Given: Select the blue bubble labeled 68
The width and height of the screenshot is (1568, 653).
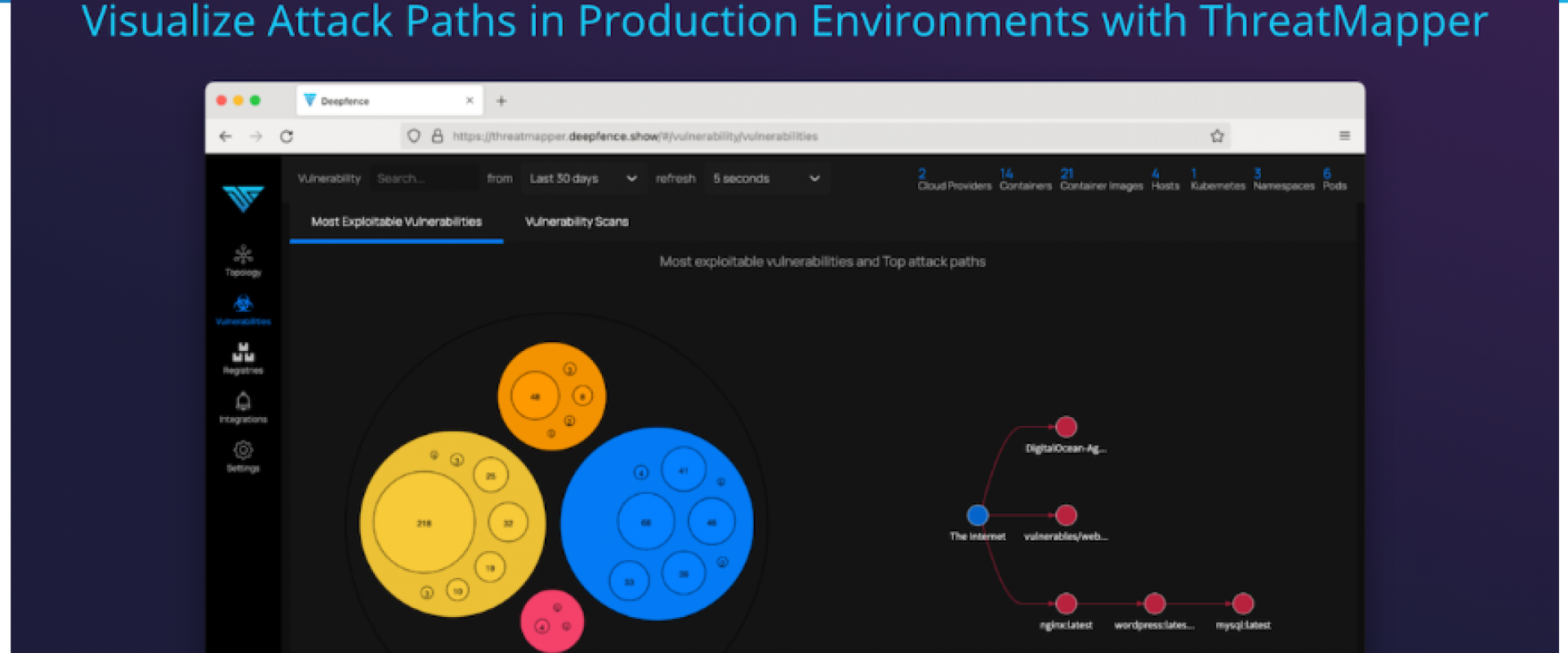Looking at the screenshot, I should [x=646, y=522].
